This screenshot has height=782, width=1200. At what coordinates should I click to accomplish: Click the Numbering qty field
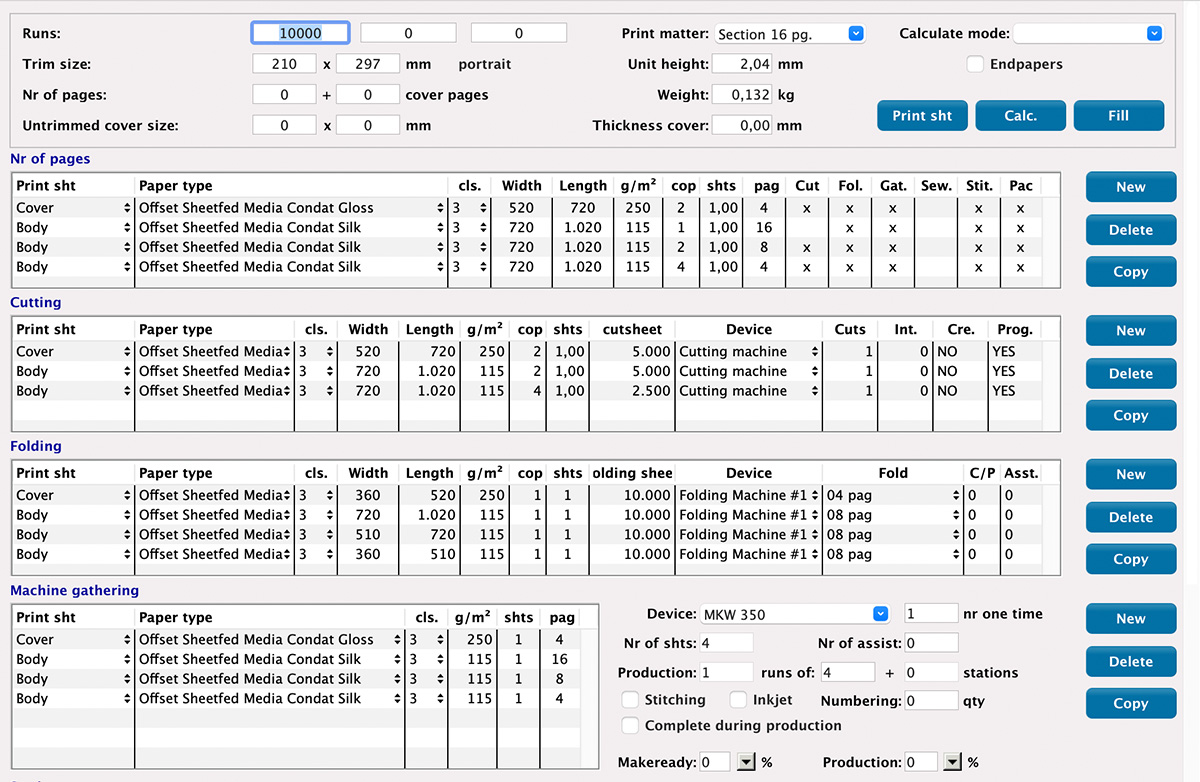[931, 701]
